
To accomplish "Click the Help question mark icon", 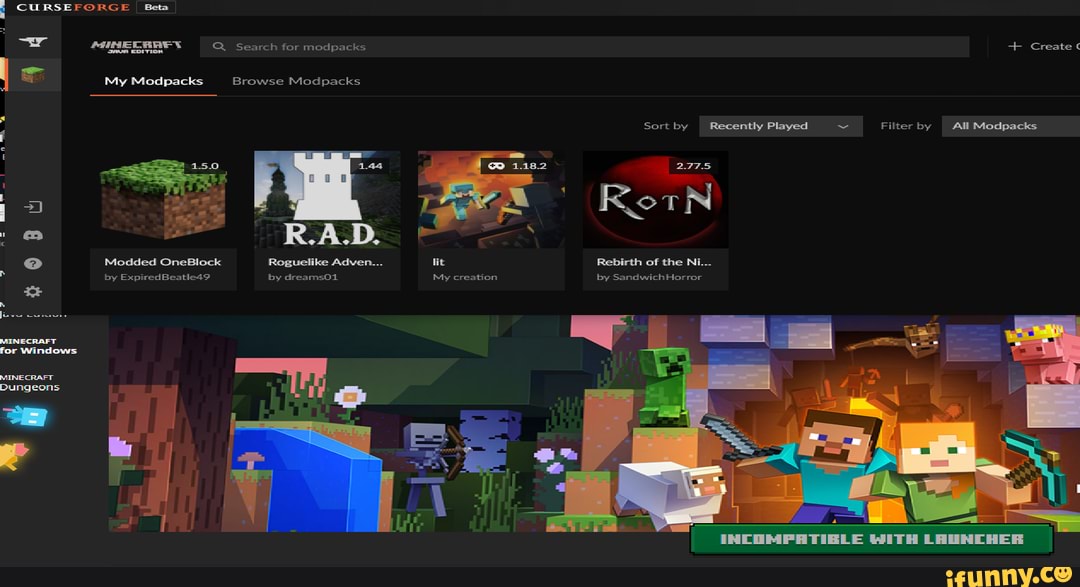I will pyautogui.click(x=35, y=263).
